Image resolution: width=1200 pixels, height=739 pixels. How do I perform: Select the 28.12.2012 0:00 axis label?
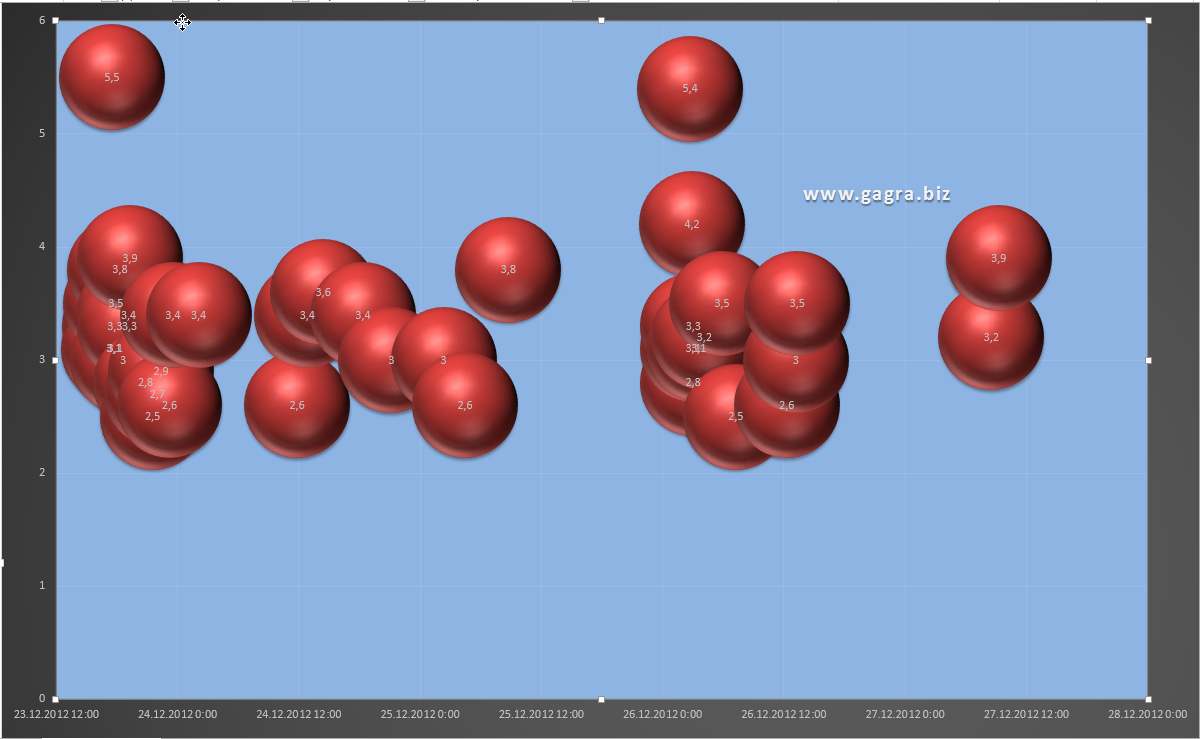[x=1146, y=715]
